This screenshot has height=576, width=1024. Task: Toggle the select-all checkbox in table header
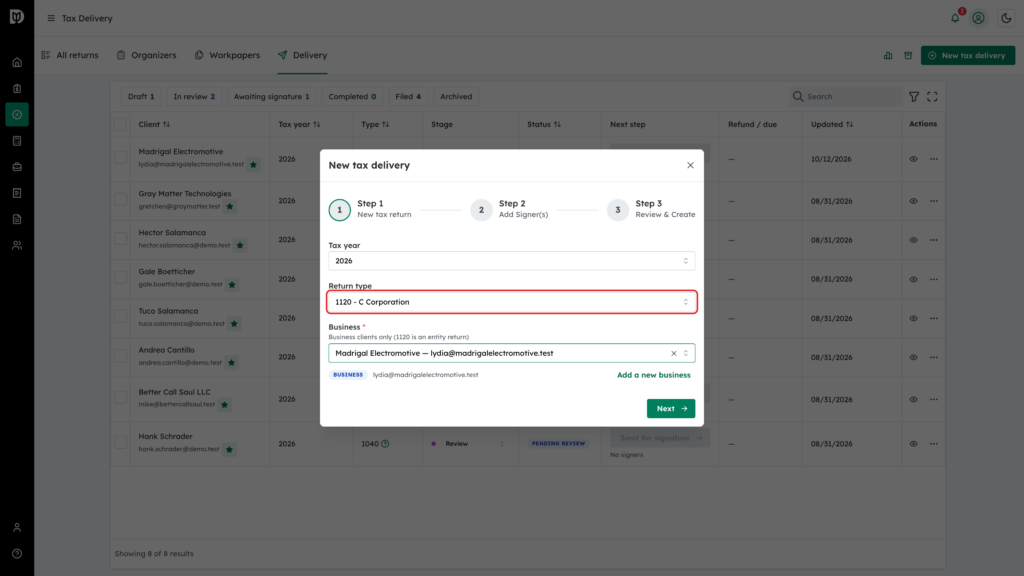coord(120,124)
